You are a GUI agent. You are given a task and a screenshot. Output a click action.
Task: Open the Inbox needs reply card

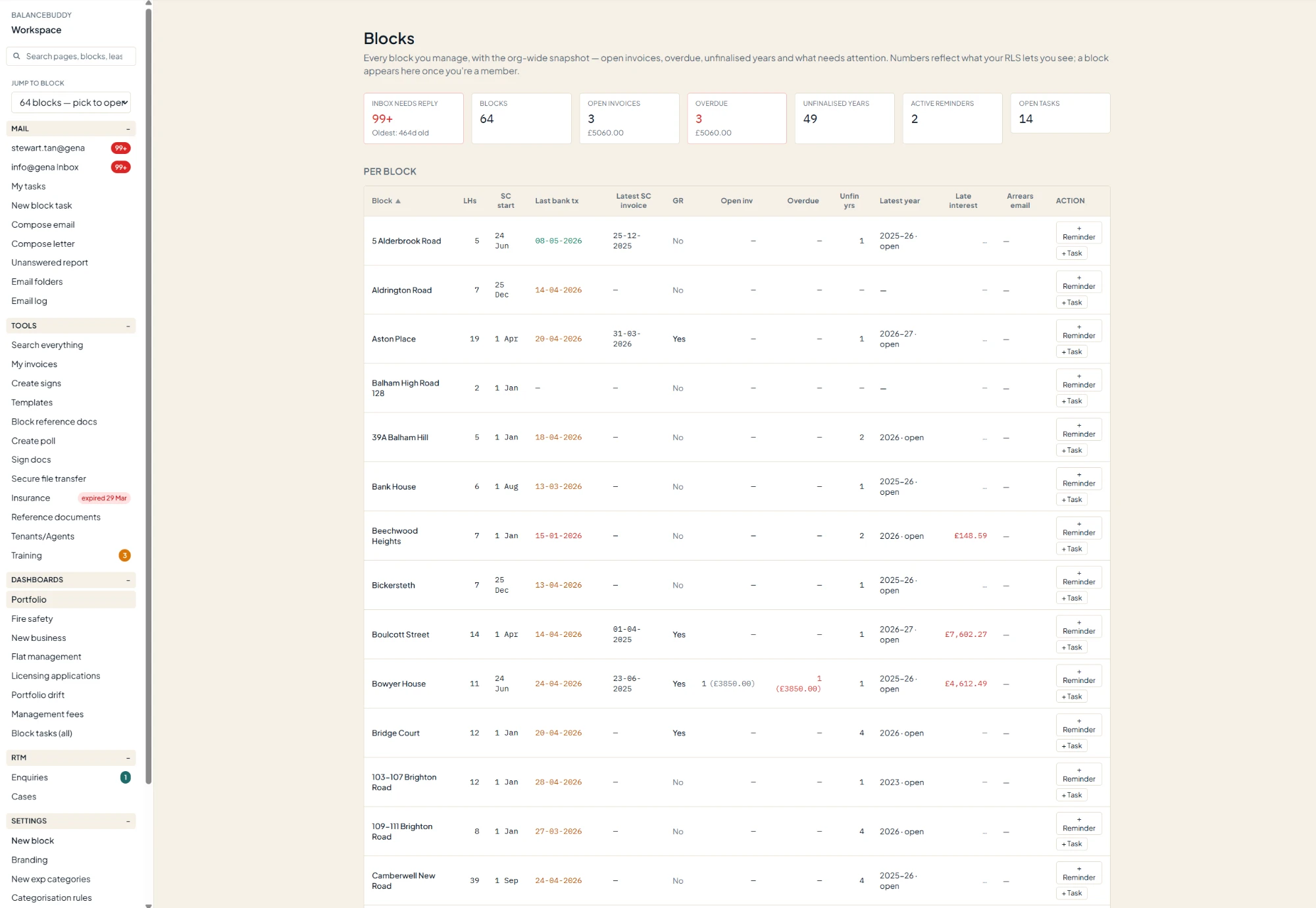[x=413, y=118]
